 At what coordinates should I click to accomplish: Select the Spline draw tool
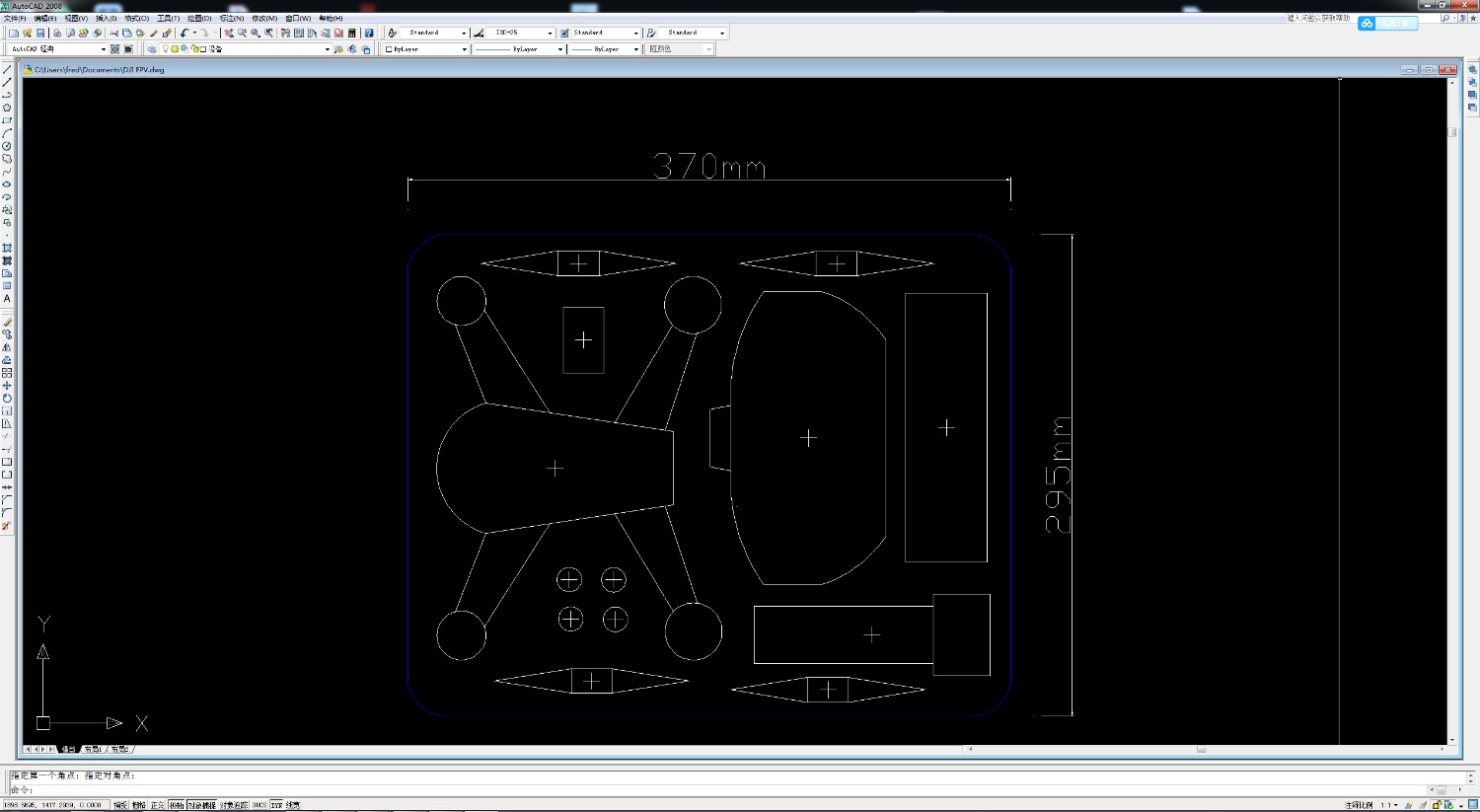(7, 172)
